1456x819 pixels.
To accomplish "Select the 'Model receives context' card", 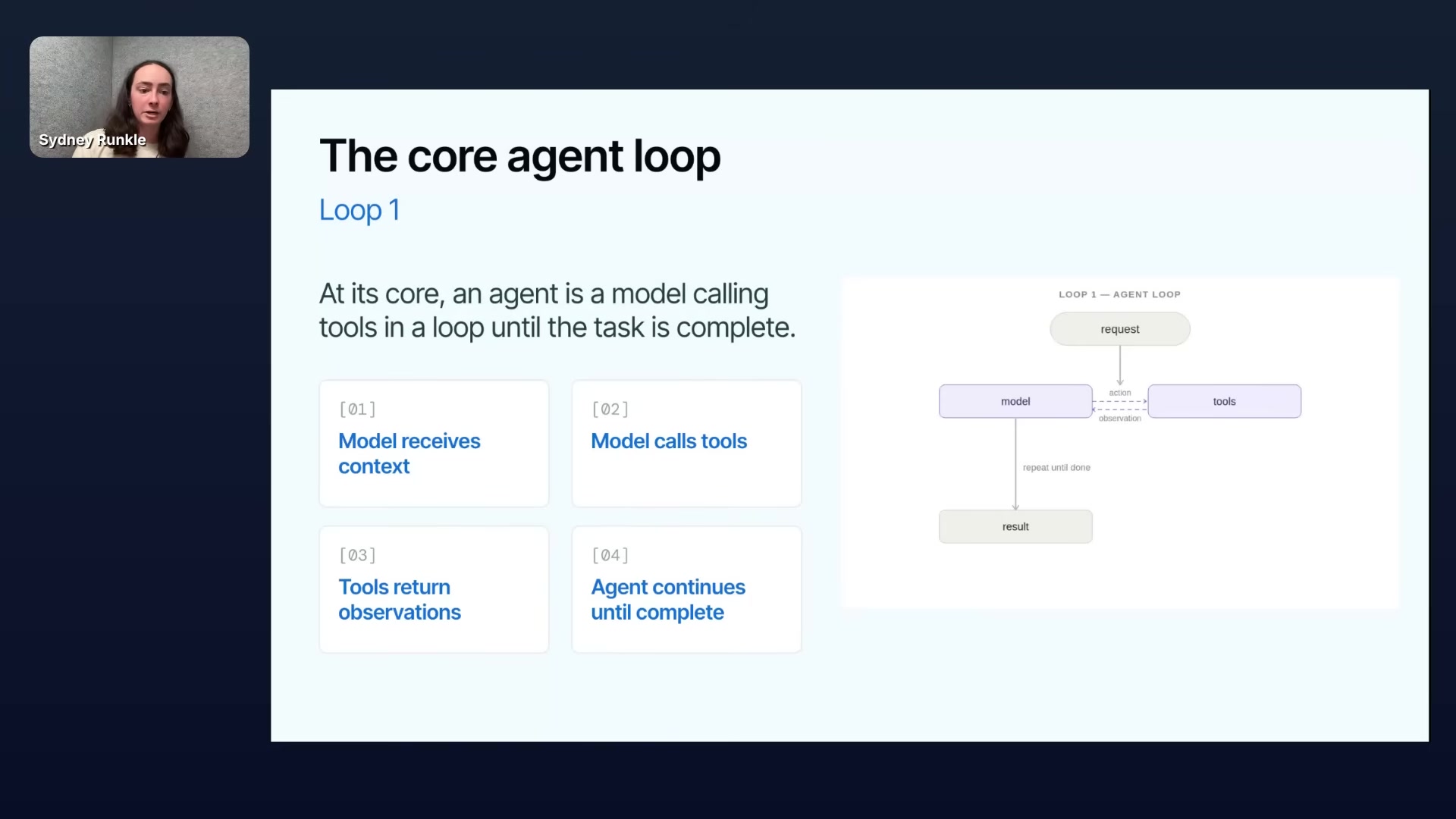I will click(x=434, y=444).
